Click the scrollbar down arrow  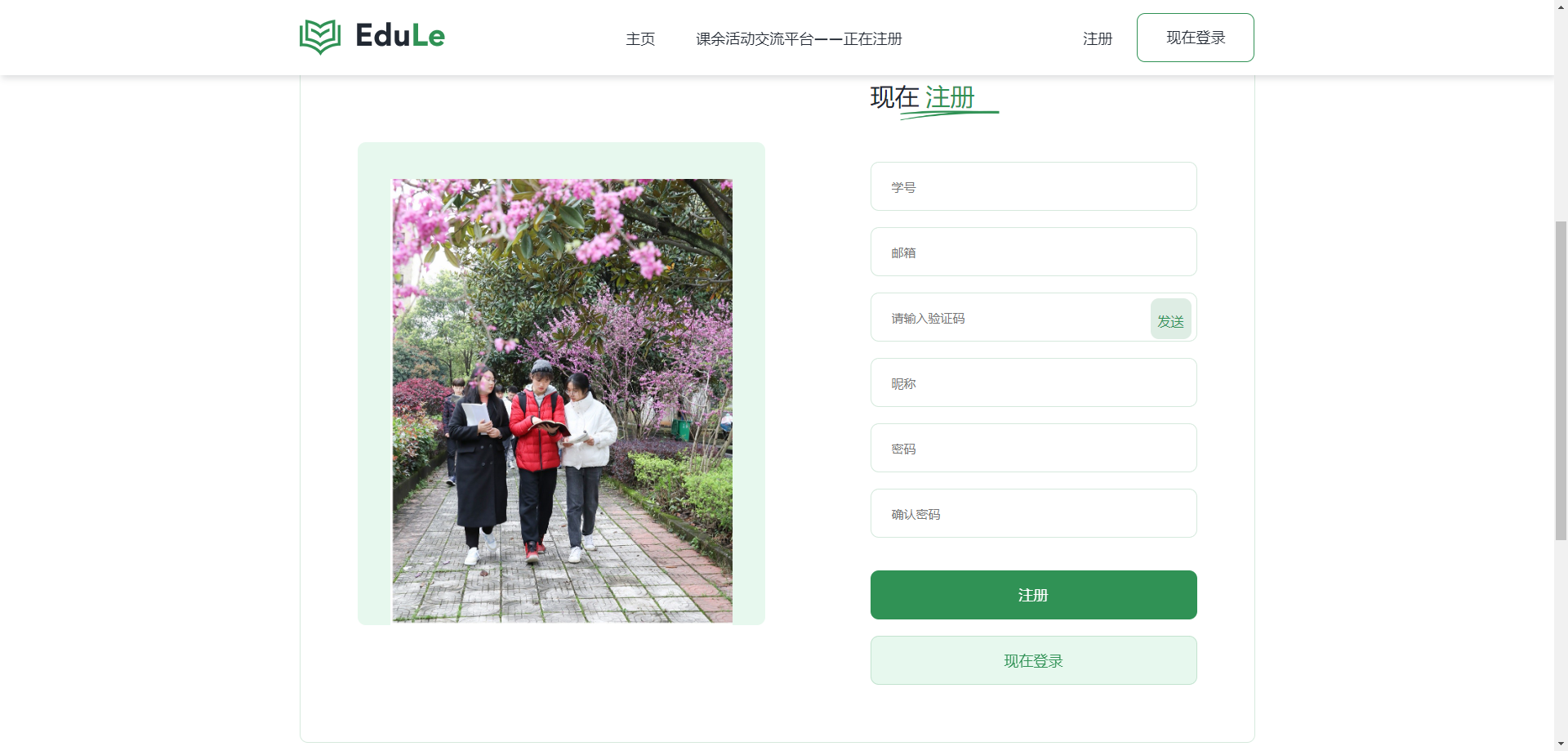[x=1561, y=744]
